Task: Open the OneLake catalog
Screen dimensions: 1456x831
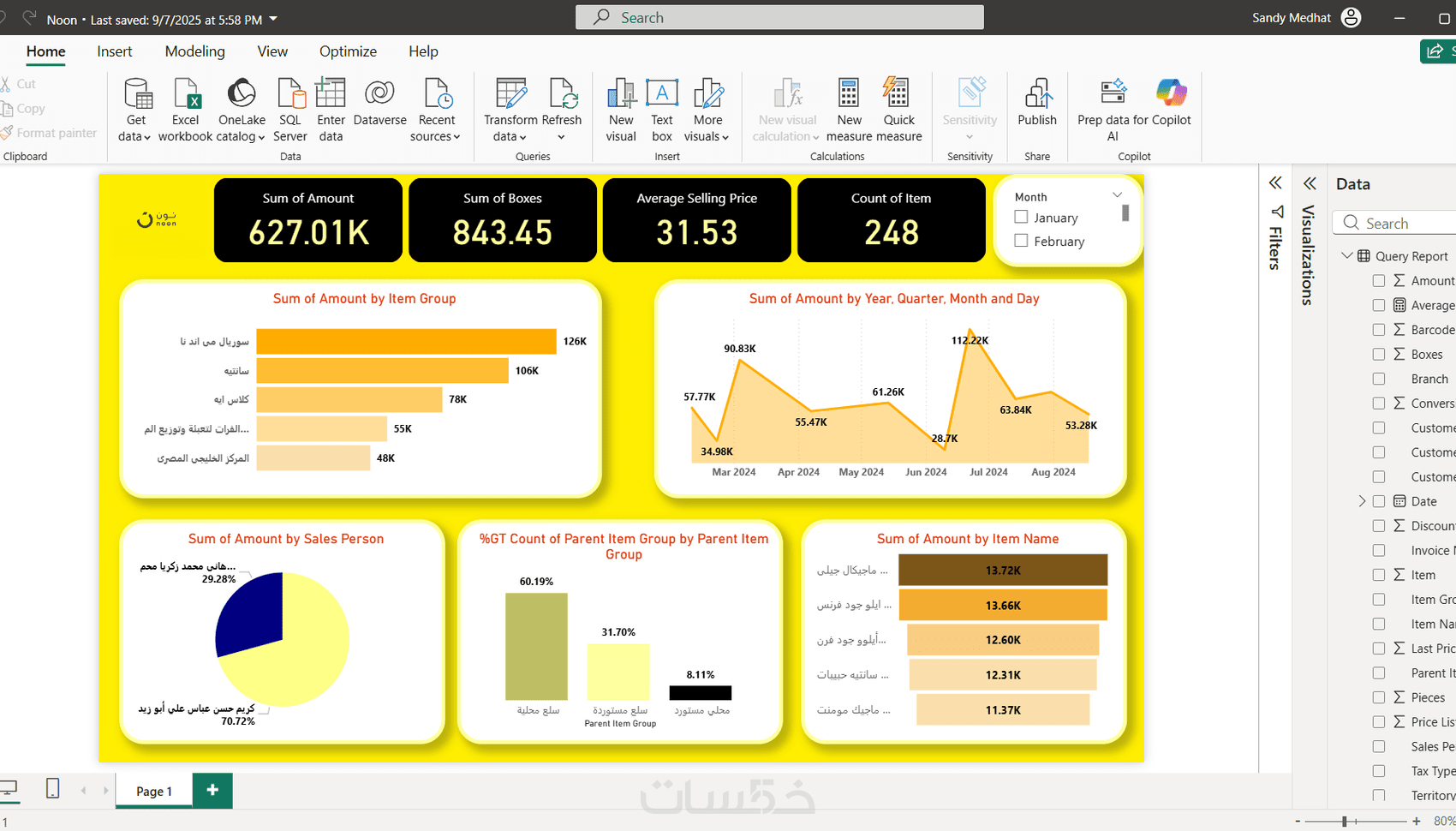Action: 242,109
